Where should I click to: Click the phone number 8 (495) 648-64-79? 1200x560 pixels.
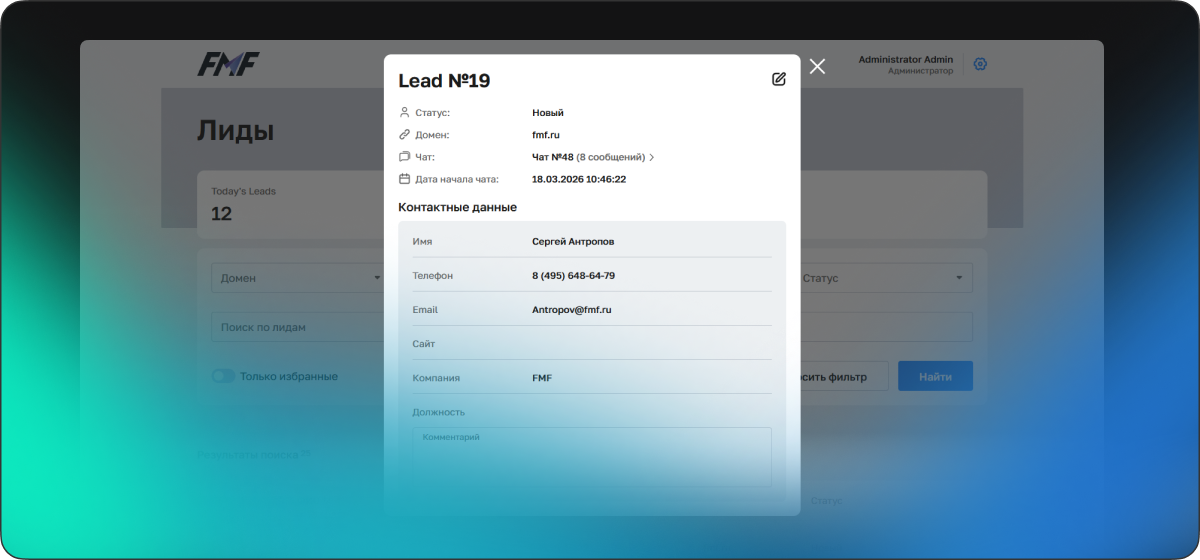point(573,276)
